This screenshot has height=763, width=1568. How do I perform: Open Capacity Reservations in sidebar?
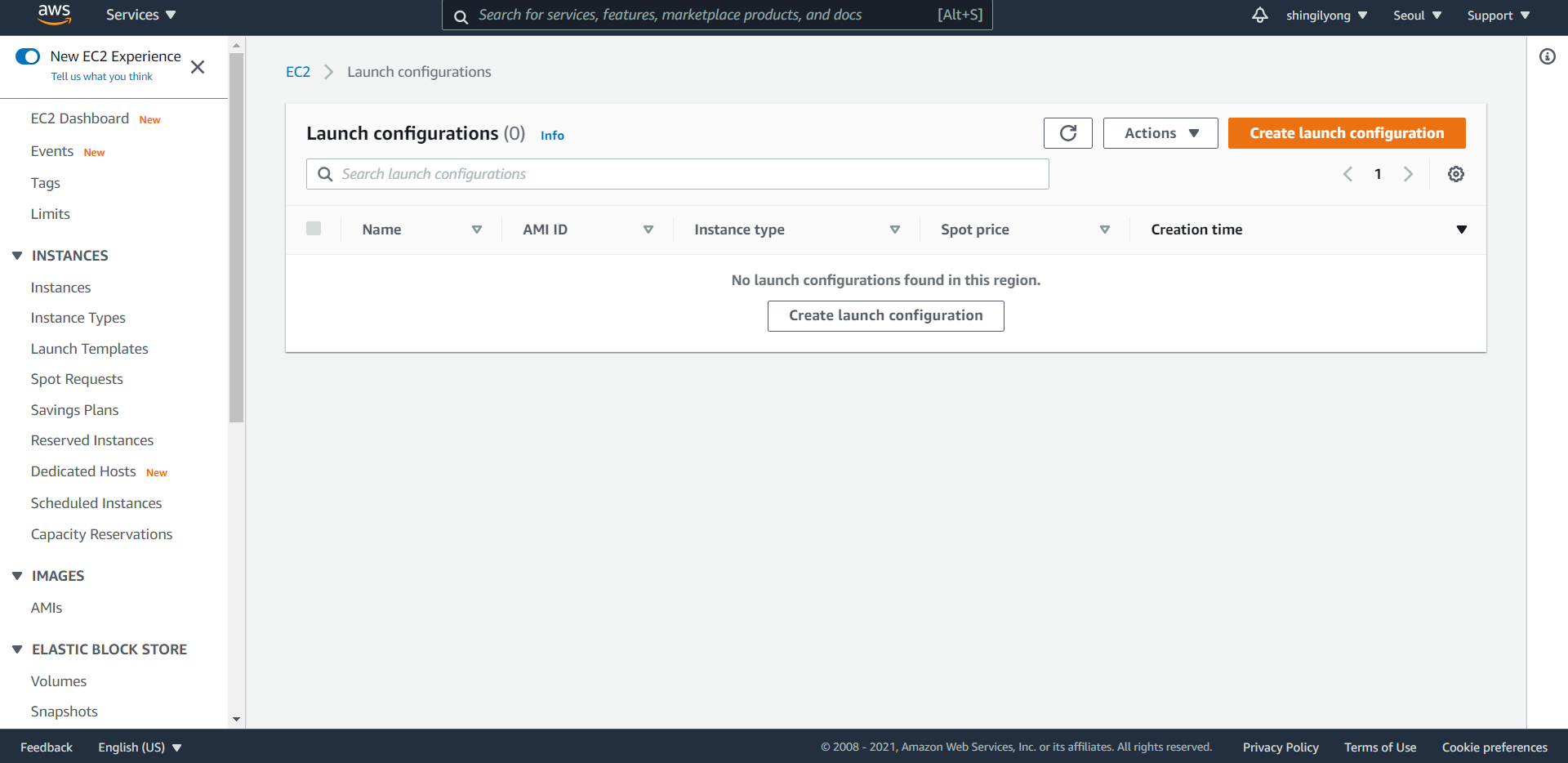pyautogui.click(x=102, y=534)
